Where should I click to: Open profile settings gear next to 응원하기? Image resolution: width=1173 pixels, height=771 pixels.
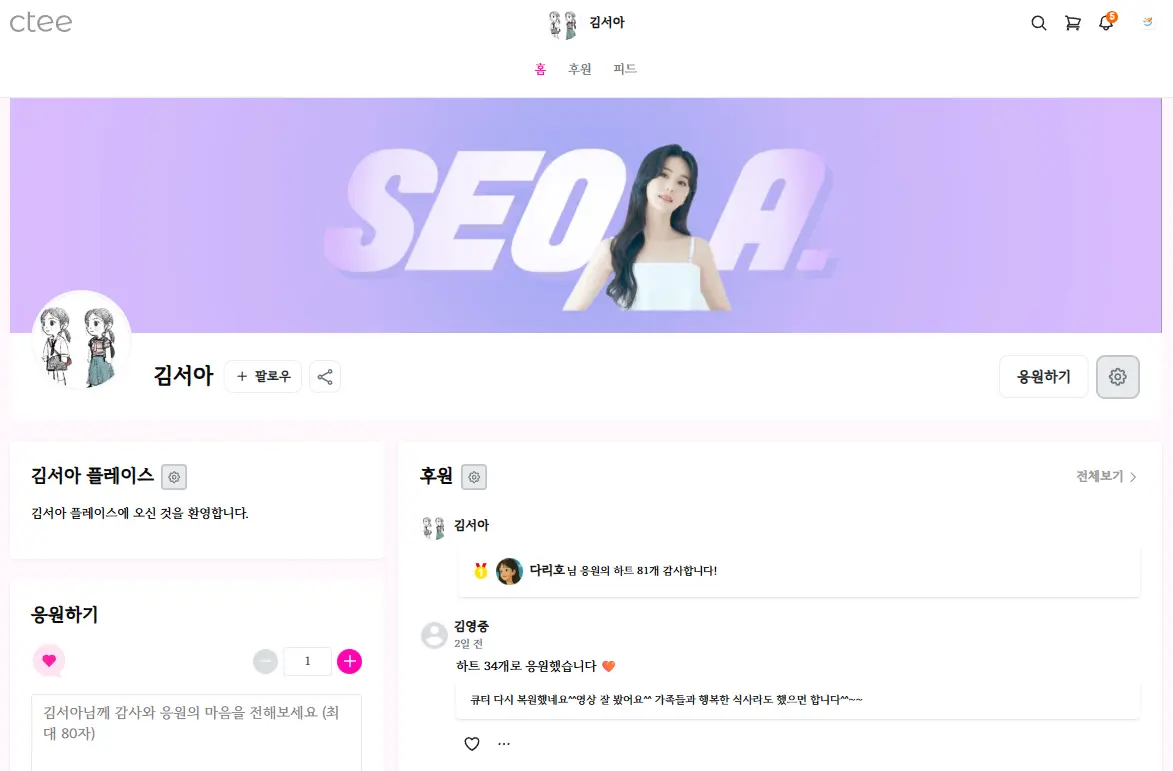click(x=1118, y=377)
